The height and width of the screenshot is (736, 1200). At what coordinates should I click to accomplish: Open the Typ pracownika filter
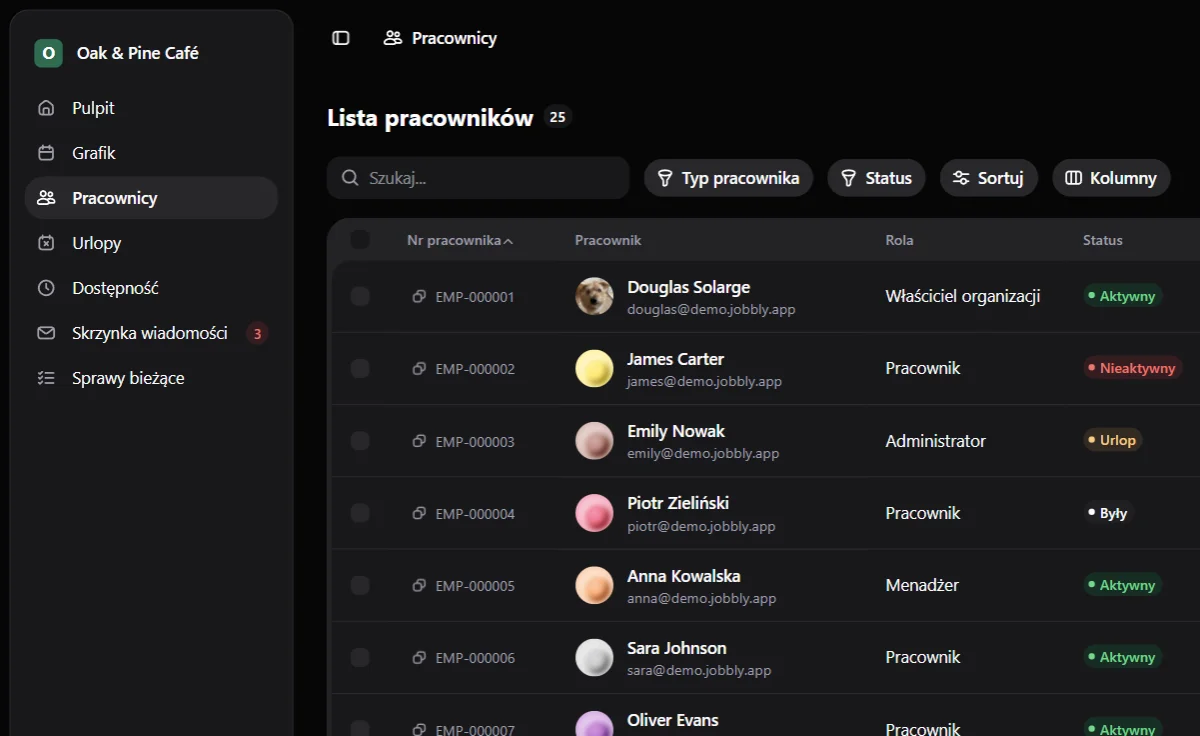click(x=728, y=178)
